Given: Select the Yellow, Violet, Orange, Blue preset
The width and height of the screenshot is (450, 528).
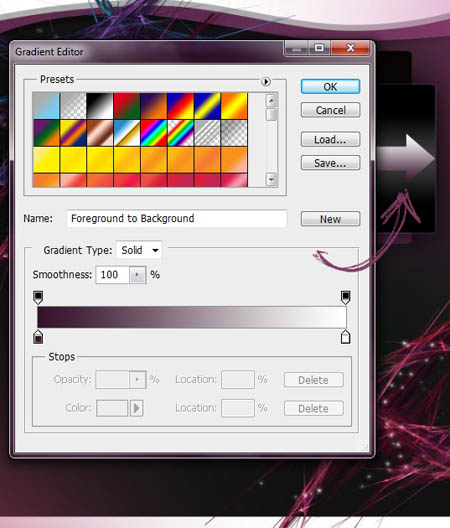Looking at the screenshot, I should (x=73, y=133).
